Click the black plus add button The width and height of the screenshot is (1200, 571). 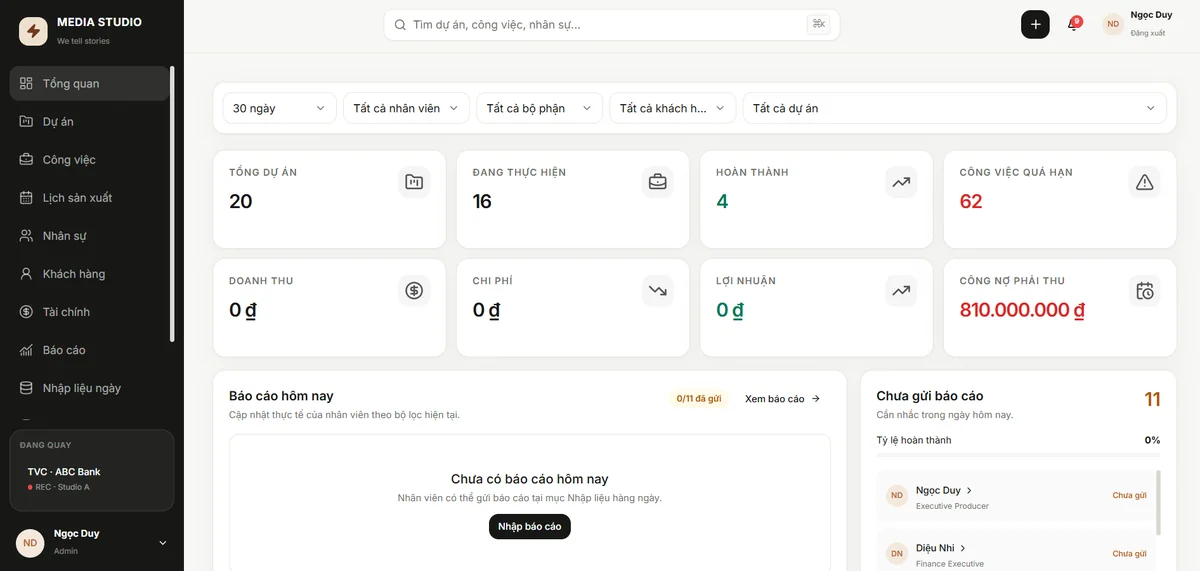coord(1035,24)
